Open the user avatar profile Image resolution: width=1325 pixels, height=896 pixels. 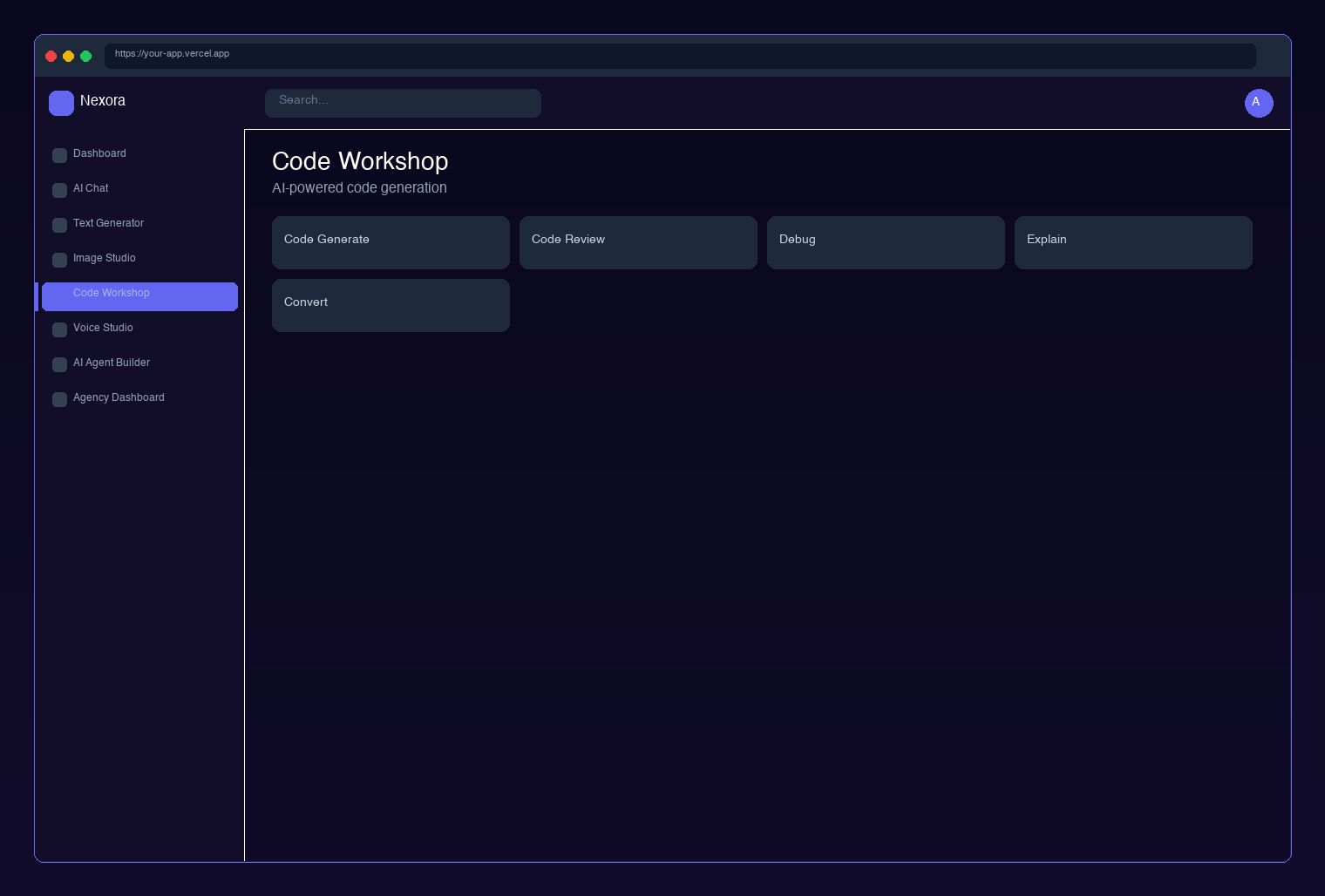1258,103
